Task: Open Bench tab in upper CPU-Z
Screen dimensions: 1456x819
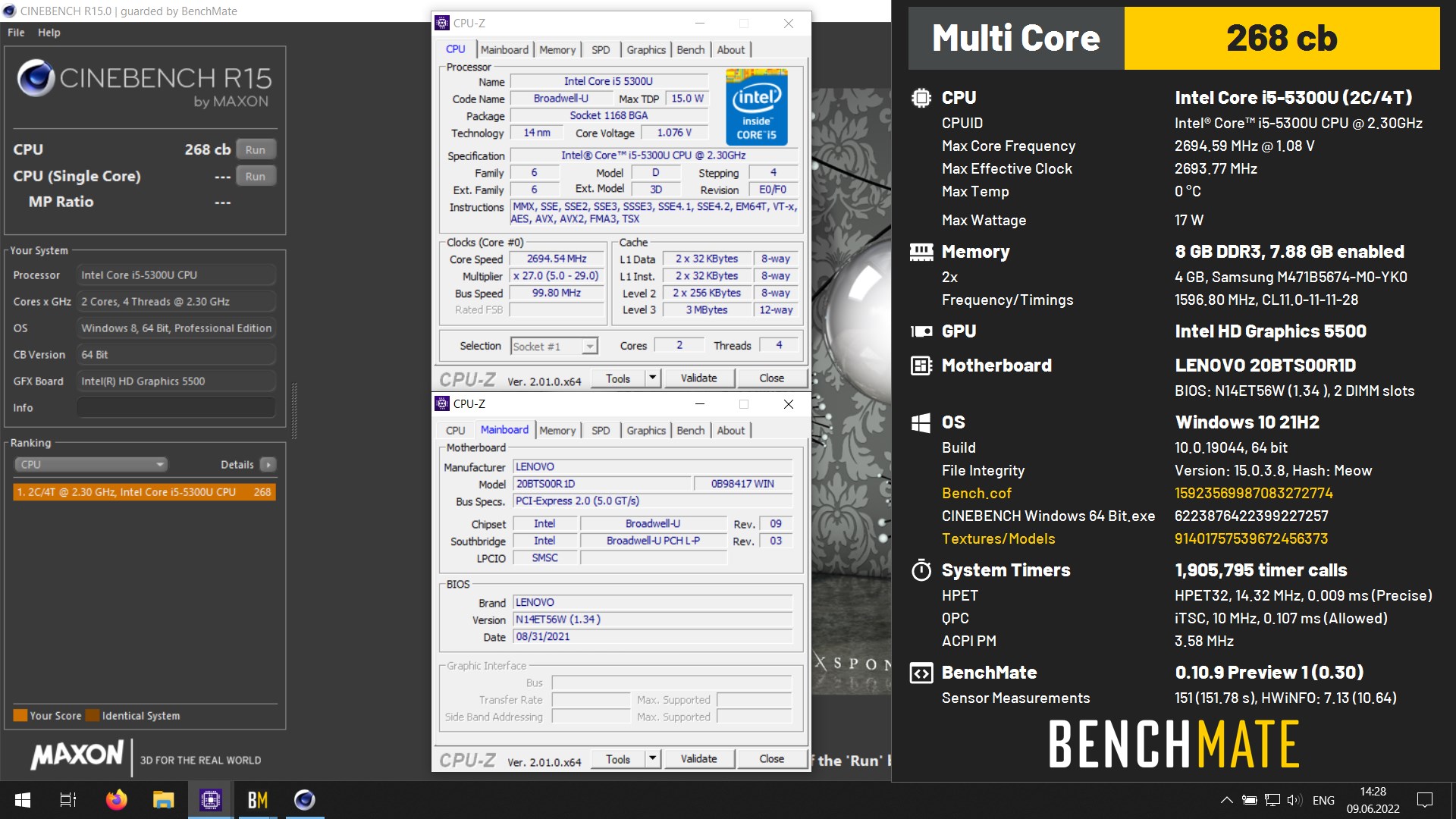Action: 691,49
